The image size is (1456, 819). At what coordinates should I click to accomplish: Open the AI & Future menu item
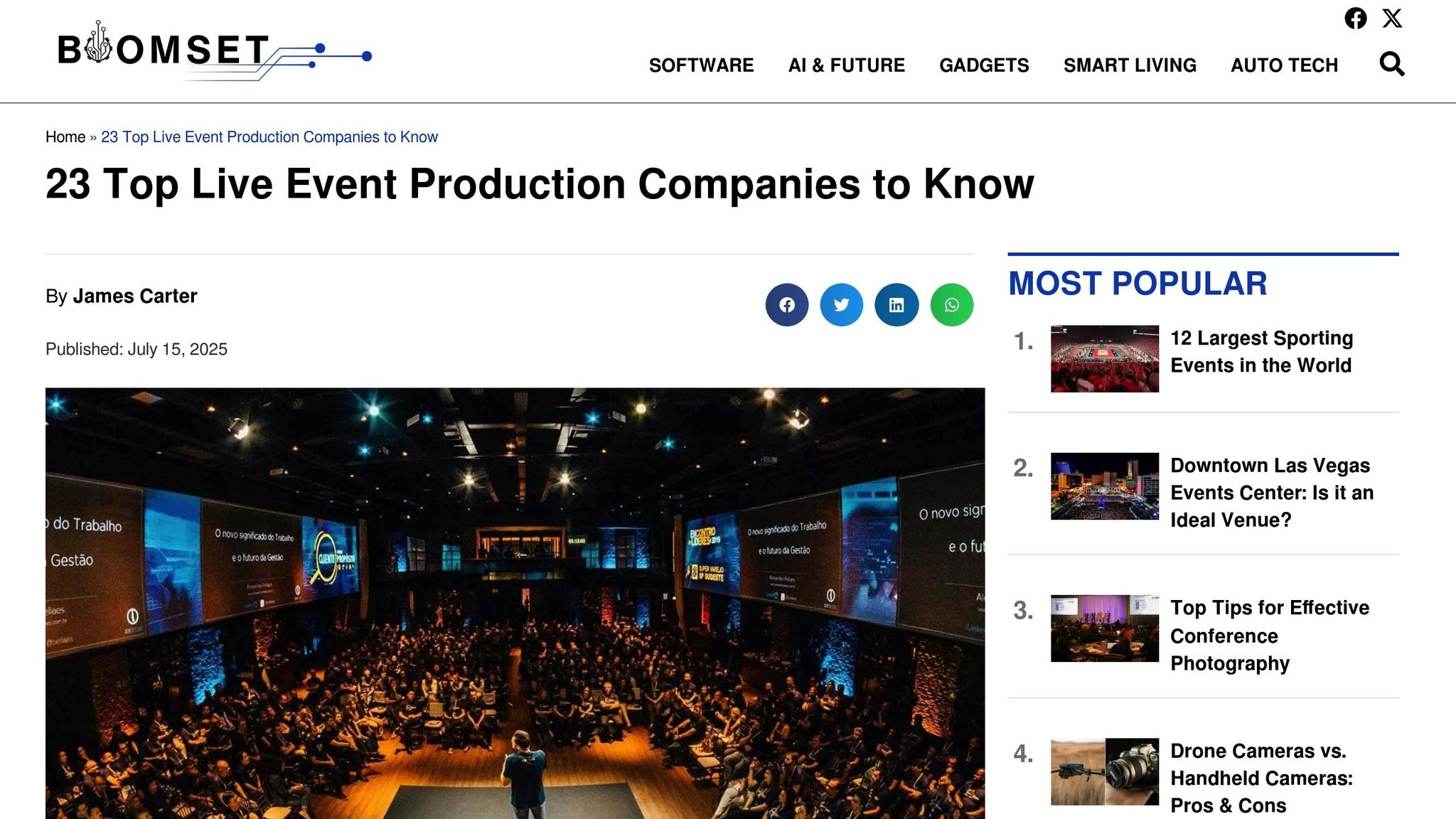(x=846, y=65)
